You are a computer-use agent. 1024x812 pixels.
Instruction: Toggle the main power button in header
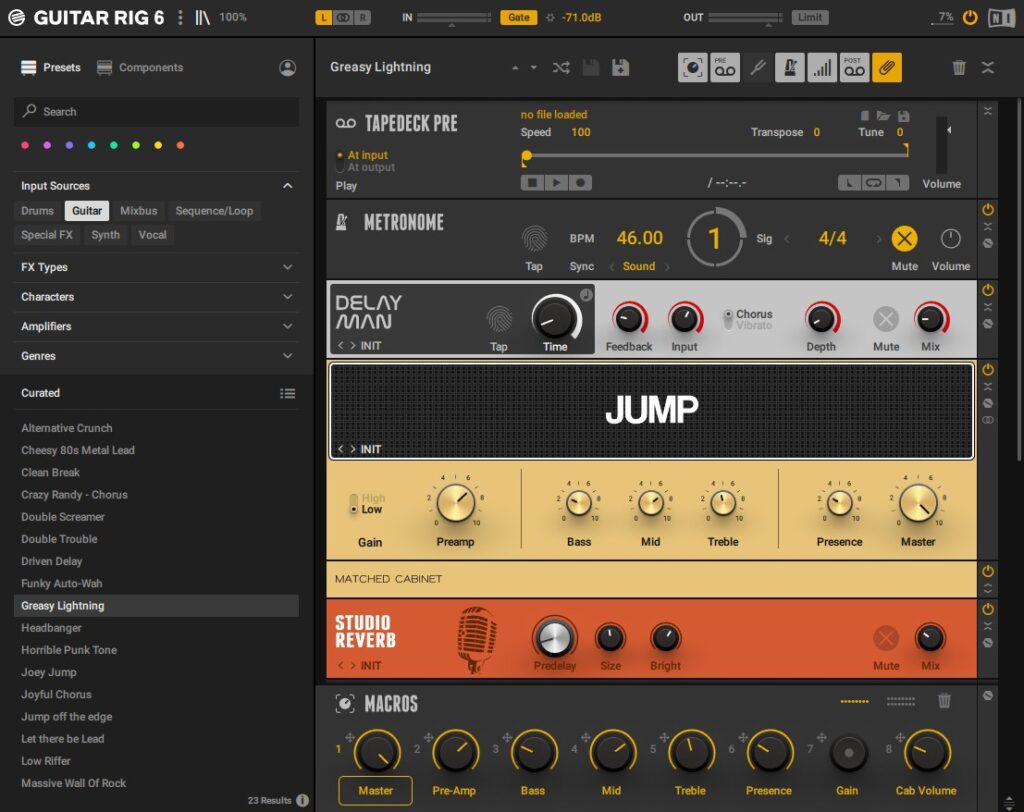pos(970,18)
